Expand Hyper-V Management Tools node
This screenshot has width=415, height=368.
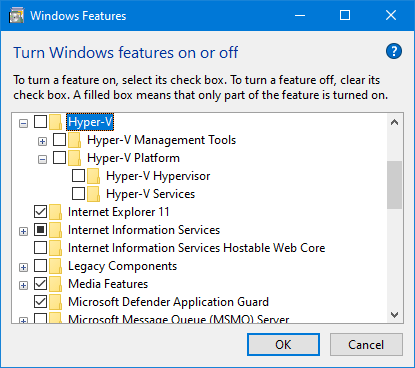42,142
